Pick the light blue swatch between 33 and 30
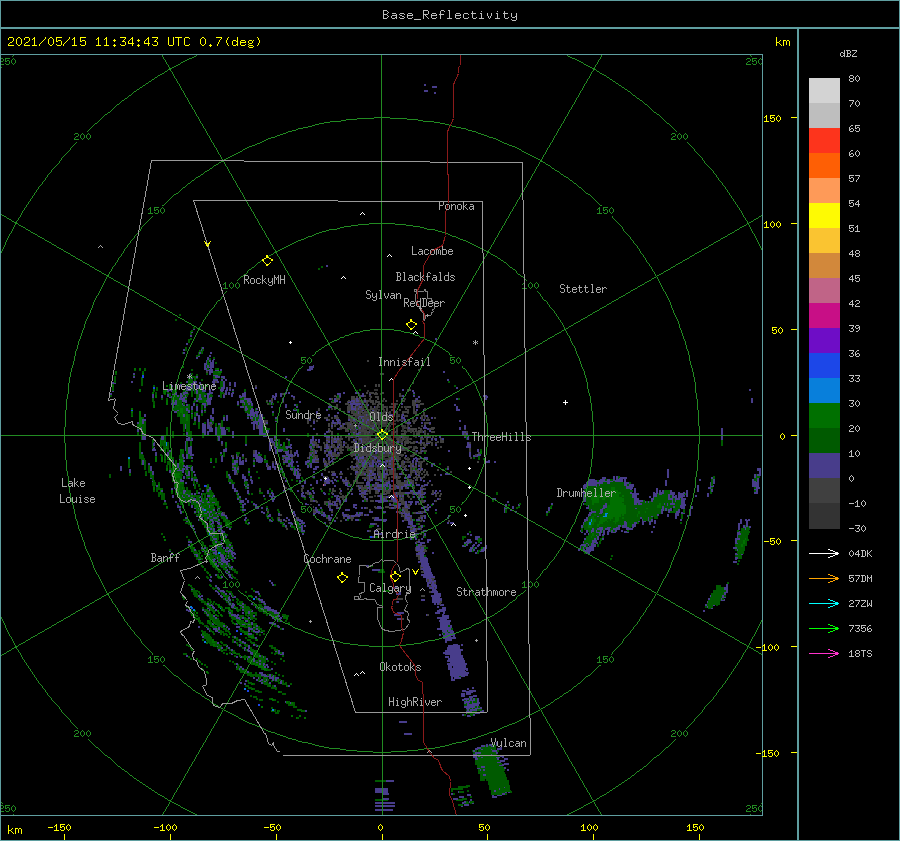Screen dimensions: 900x841 coord(824,390)
